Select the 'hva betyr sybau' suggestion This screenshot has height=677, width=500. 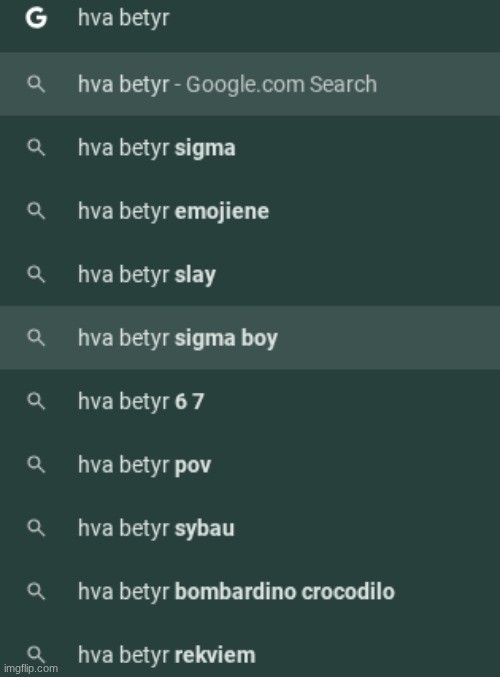[x=250, y=528]
